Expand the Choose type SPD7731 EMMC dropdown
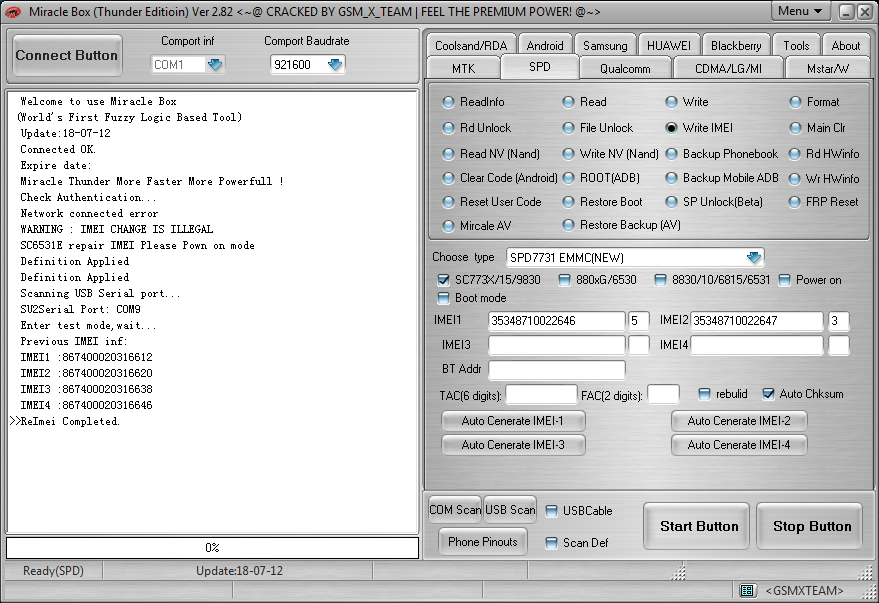 pos(754,257)
